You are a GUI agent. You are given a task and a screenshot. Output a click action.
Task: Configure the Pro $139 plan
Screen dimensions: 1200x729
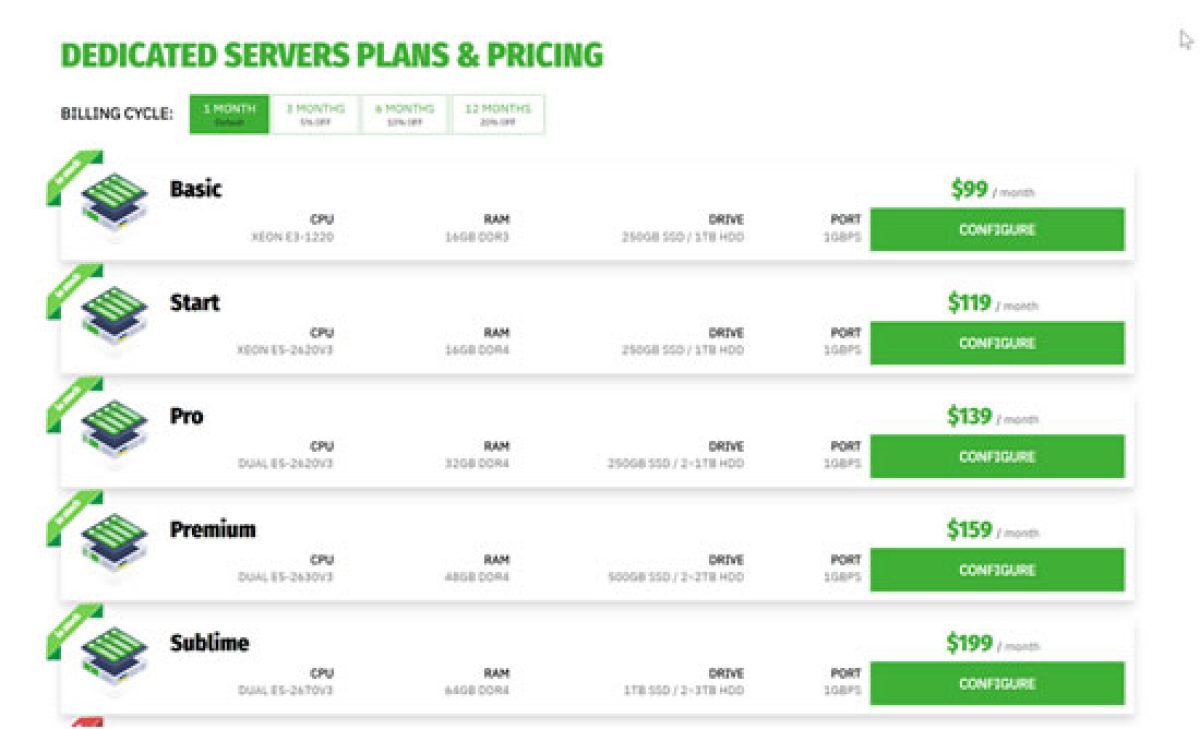[997, 456]
